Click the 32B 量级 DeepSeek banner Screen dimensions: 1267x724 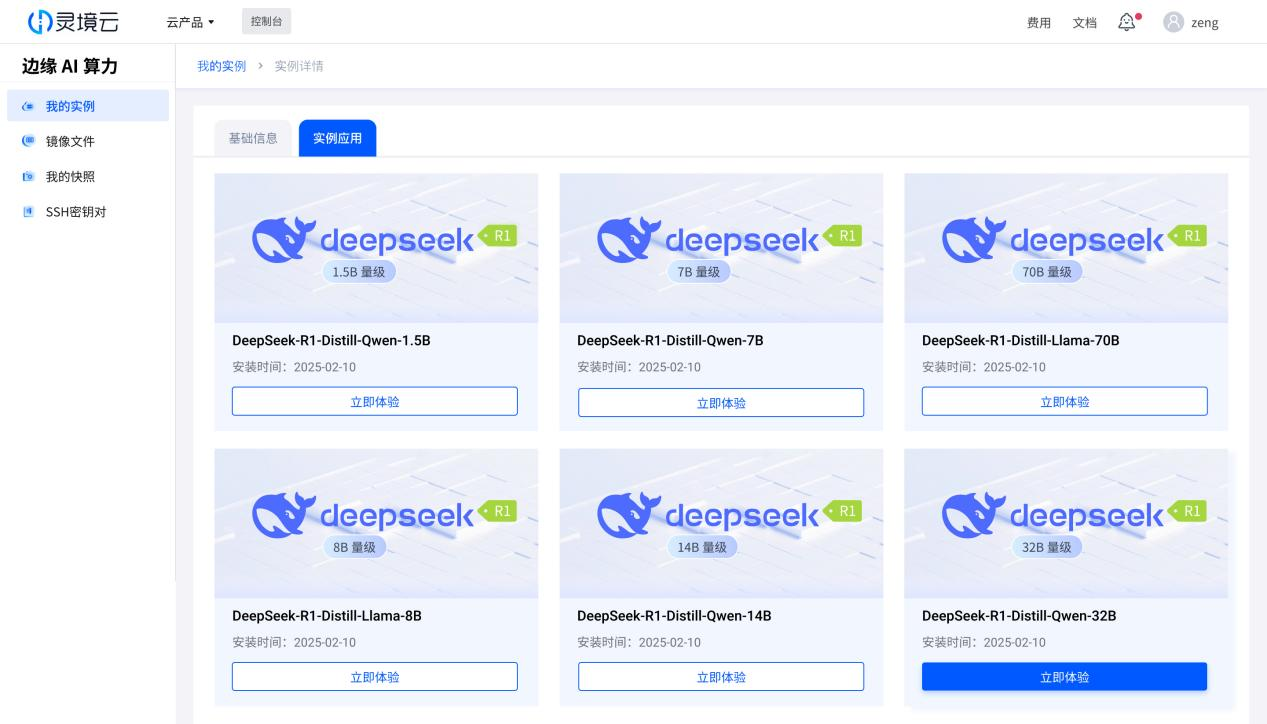[1066, 523]
